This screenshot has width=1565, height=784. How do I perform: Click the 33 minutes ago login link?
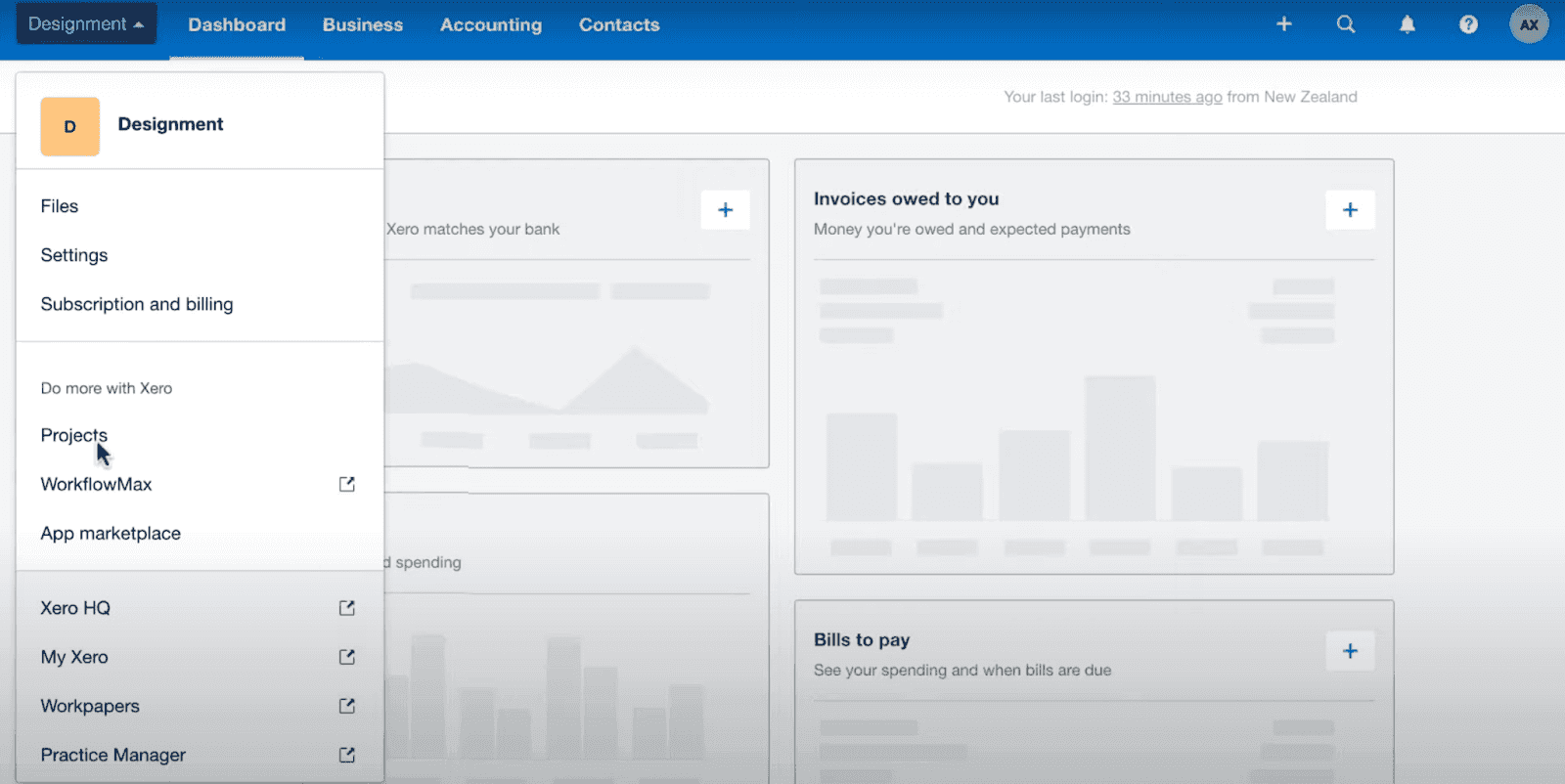click(x=1167, y=97)
